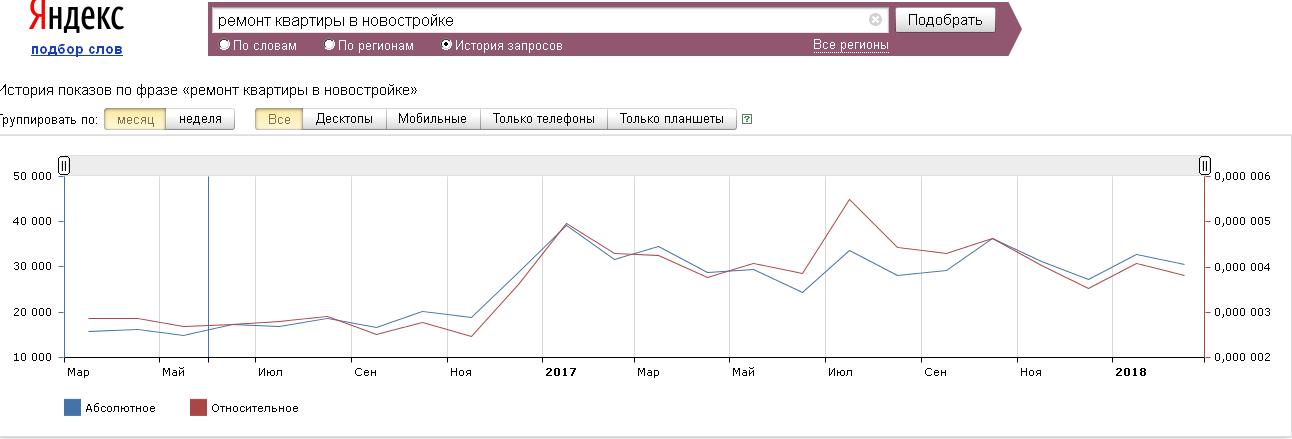The width and height of the screenshot is (1292, 439).
Task: Open the 'подбор слов' link
Action: click(77, 49)
